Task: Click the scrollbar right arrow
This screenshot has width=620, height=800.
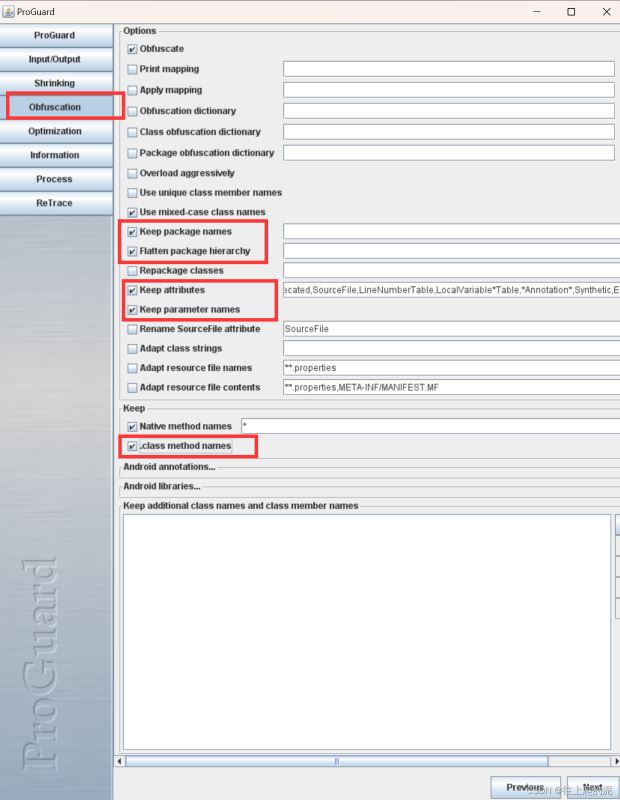Action: coord(615,761)
